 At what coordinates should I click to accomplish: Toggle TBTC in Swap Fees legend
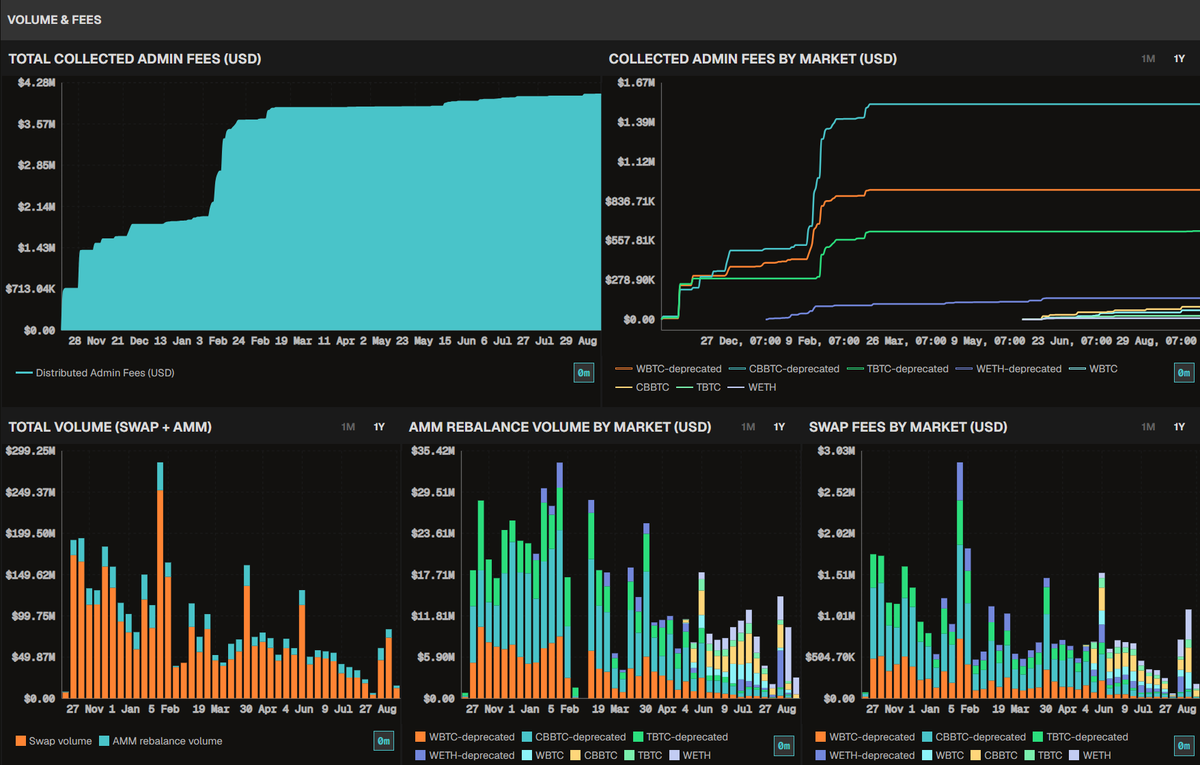click(1045, 755)
